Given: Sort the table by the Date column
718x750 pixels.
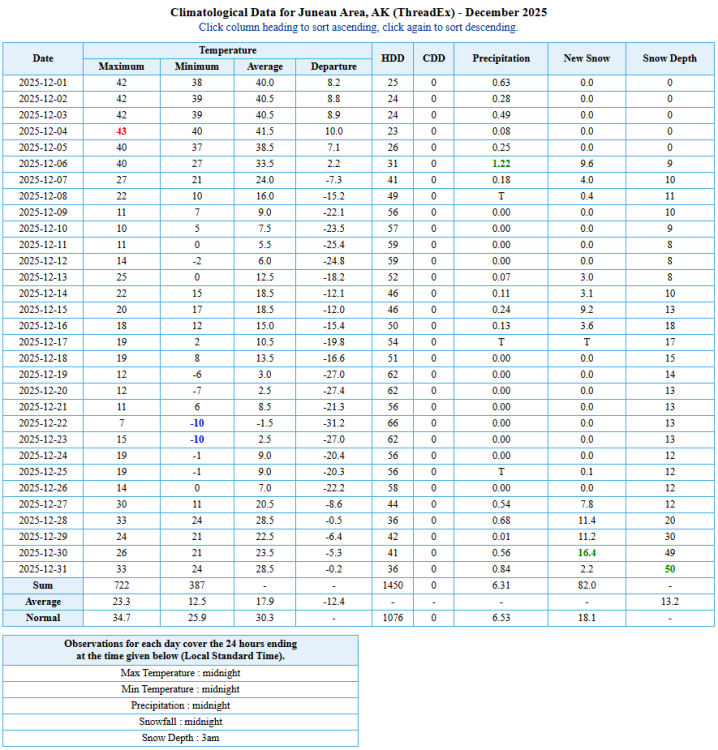Looking at the screenshot, I should pyautogui.click(x=43, y=58).
